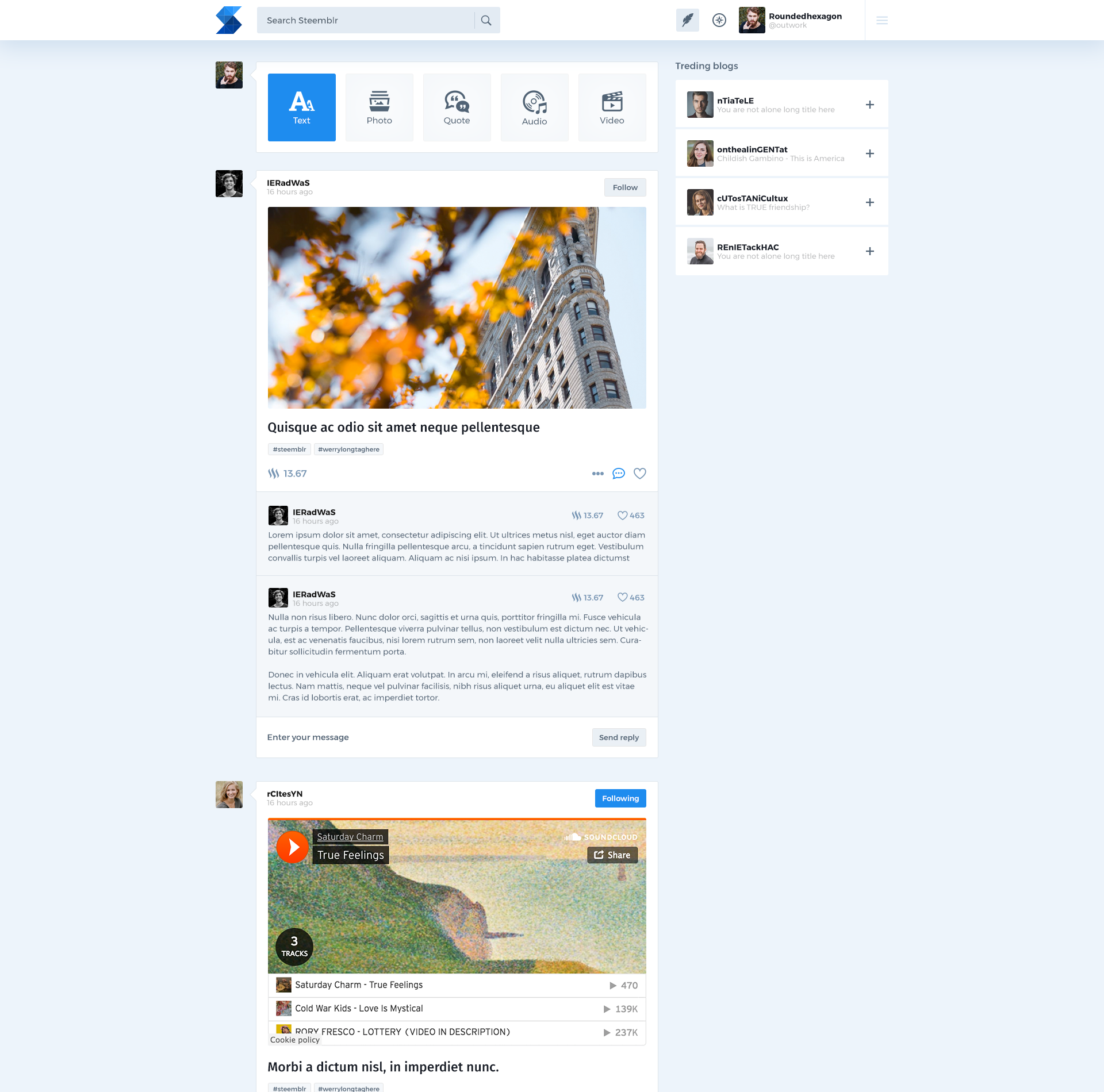Toggle the Following button for rCItesYN
The image size is (1104, 1092).
click(620, 798)
